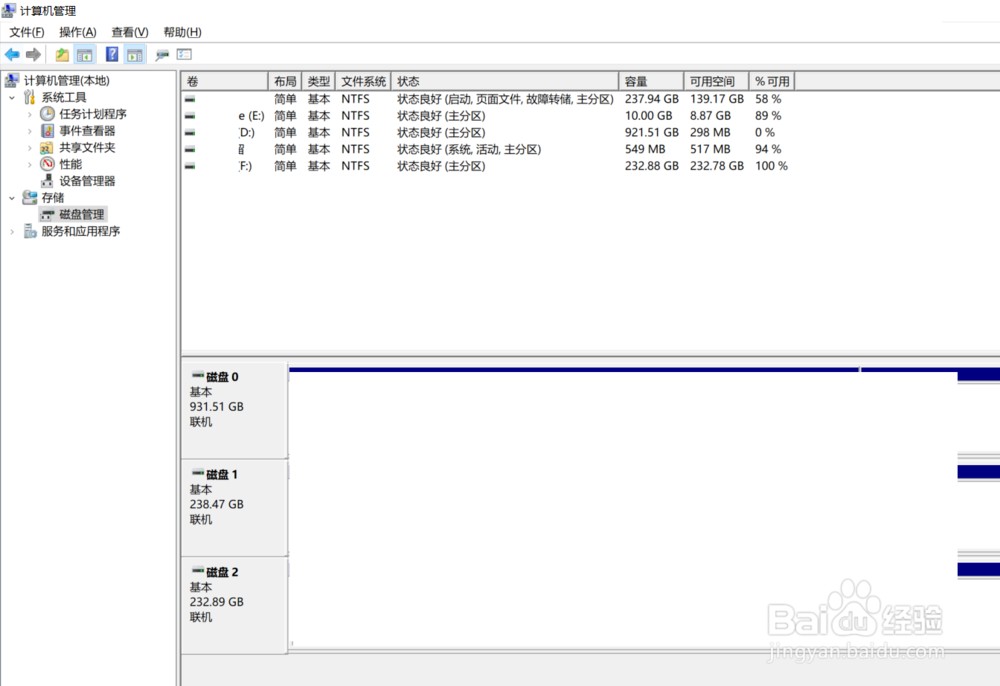Viewport: 1000px width, 686px height.
Task: Click the 计算机管理 title bar app icon
Action: (x=9, y=11)
